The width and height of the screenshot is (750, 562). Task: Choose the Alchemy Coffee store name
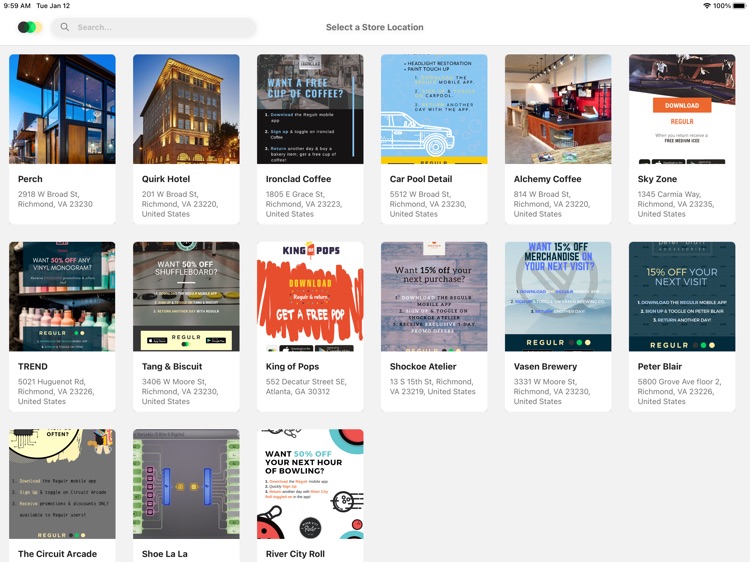pos(547,179)
